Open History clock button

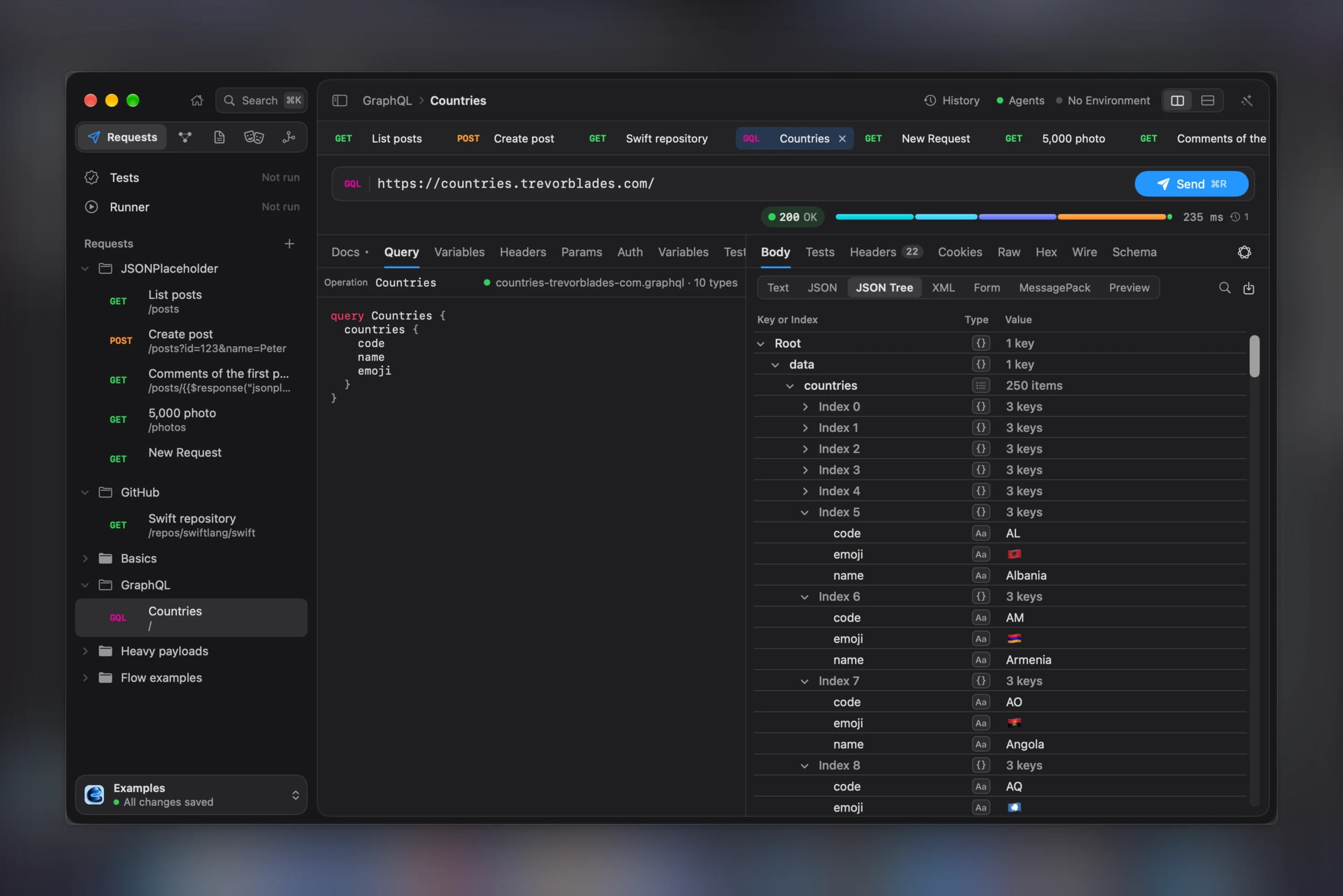coord(952,101)
